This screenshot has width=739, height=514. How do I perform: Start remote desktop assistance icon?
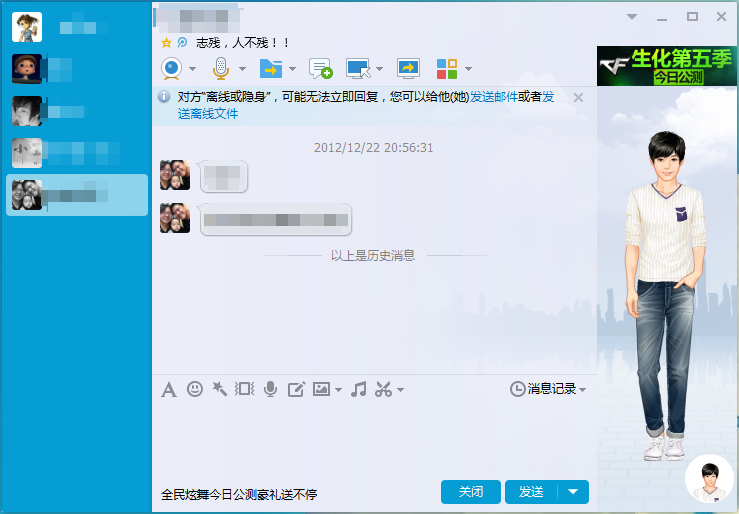point(359,68)
